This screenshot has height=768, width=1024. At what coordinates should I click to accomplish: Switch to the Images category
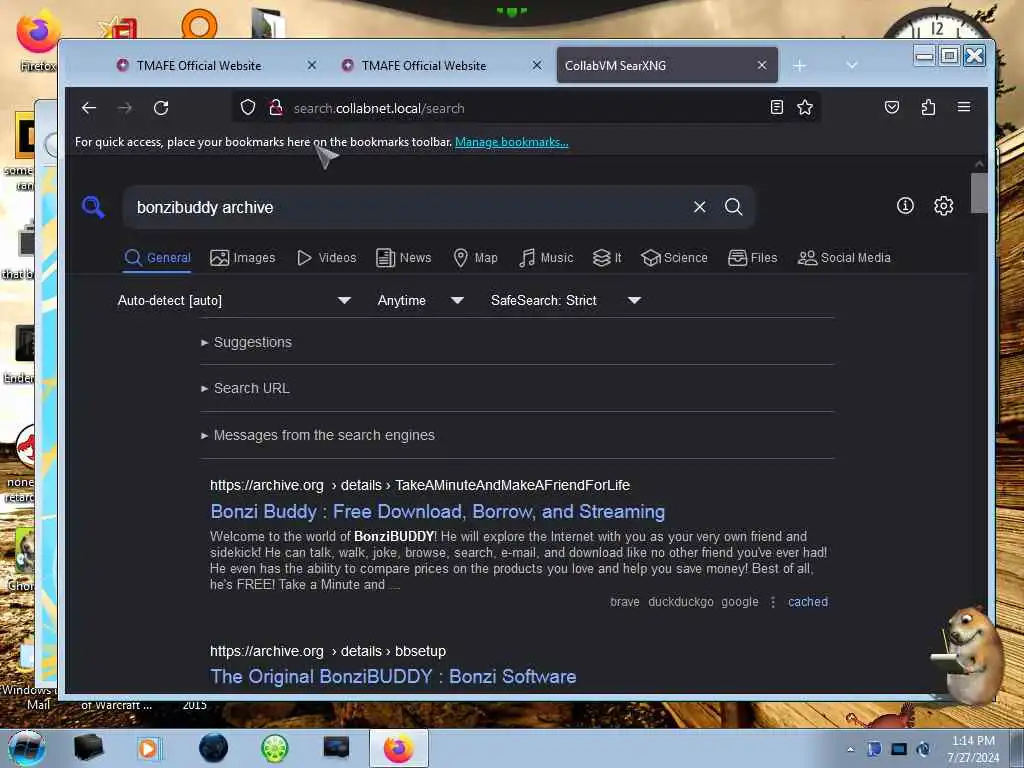click(x=243, y=258)
